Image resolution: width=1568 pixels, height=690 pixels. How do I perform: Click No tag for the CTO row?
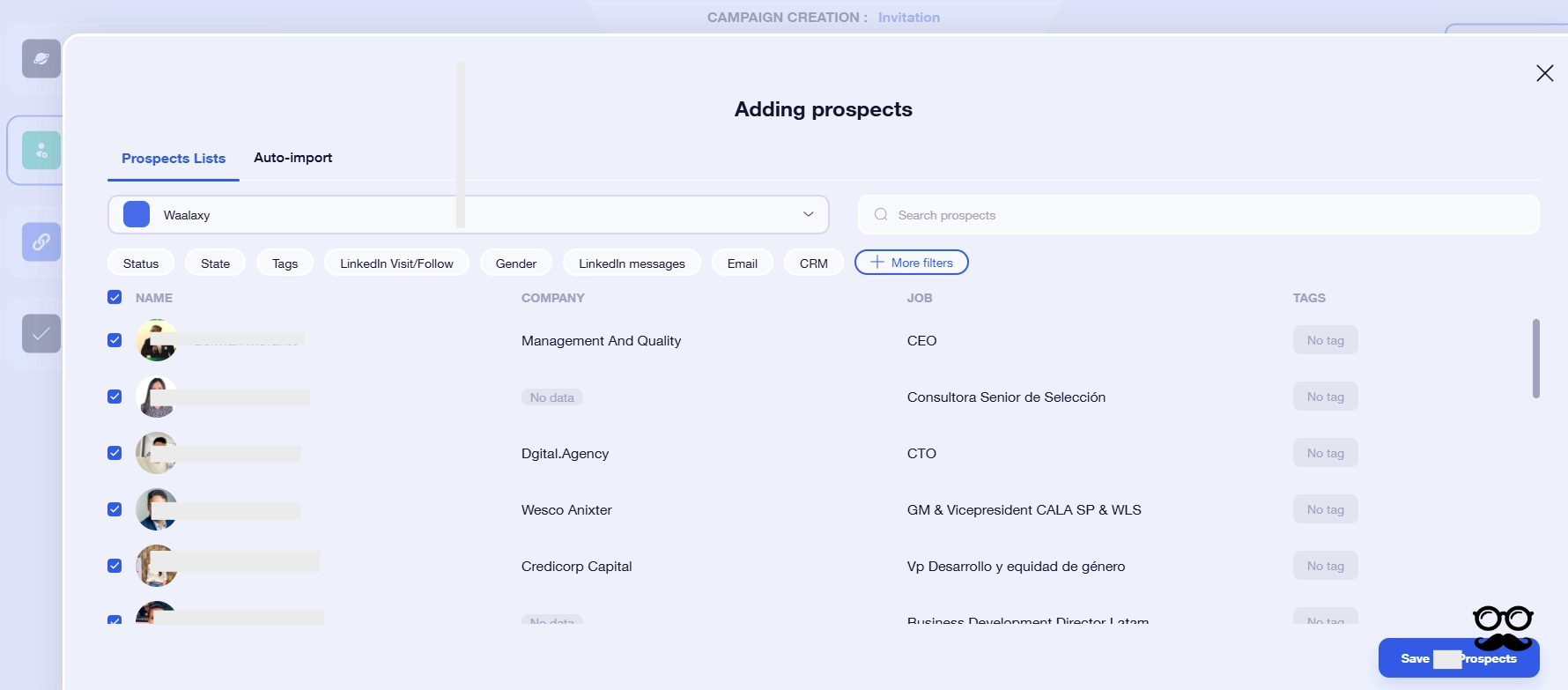tap(1326, 453)
